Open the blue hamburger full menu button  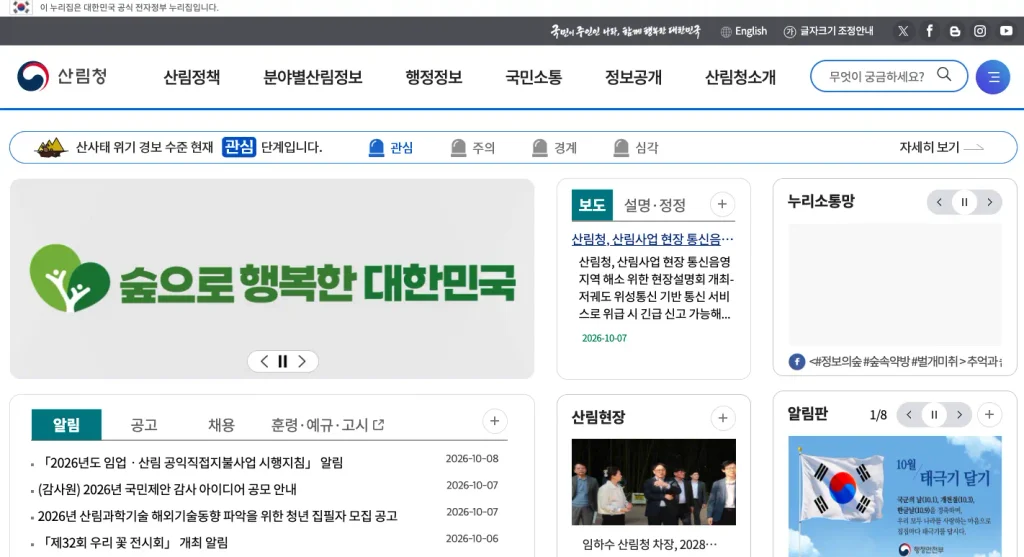[993, 77]
